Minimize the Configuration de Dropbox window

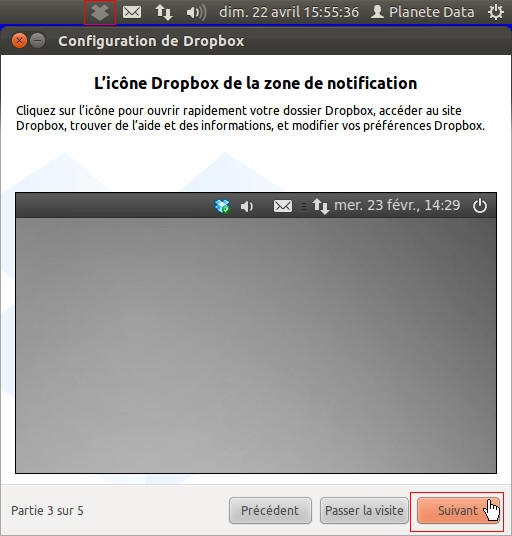pyautogui.click(x=38, y=41)
